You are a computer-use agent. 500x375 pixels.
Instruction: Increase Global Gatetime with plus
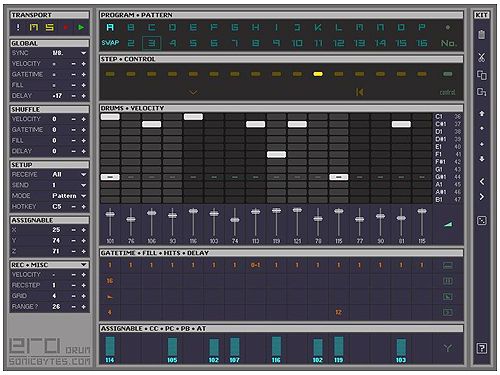(x=84, y=74)
